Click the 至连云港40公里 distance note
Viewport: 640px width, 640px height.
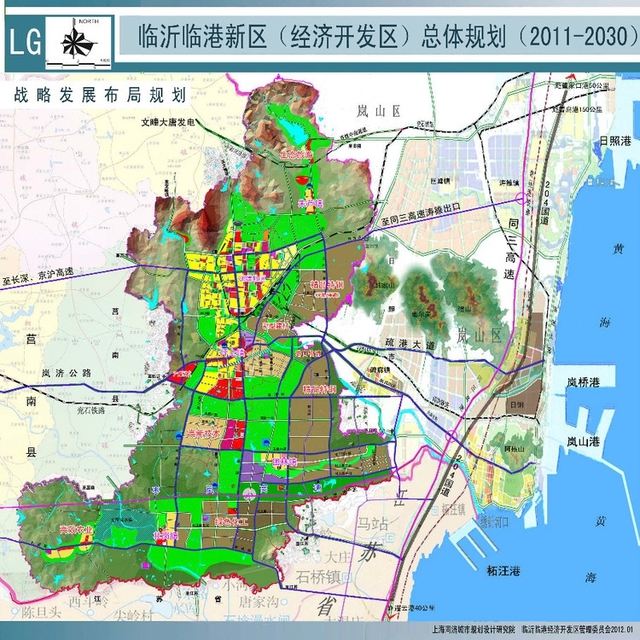410,608
